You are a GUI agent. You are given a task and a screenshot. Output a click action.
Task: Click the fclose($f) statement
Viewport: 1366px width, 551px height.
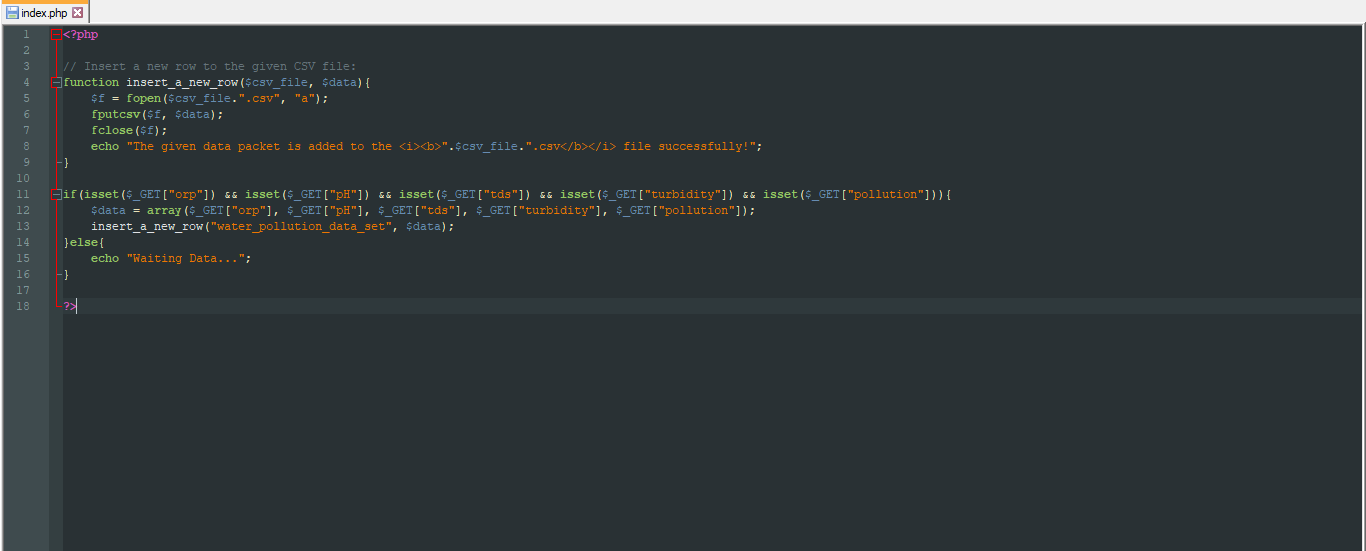pos(128,130)
